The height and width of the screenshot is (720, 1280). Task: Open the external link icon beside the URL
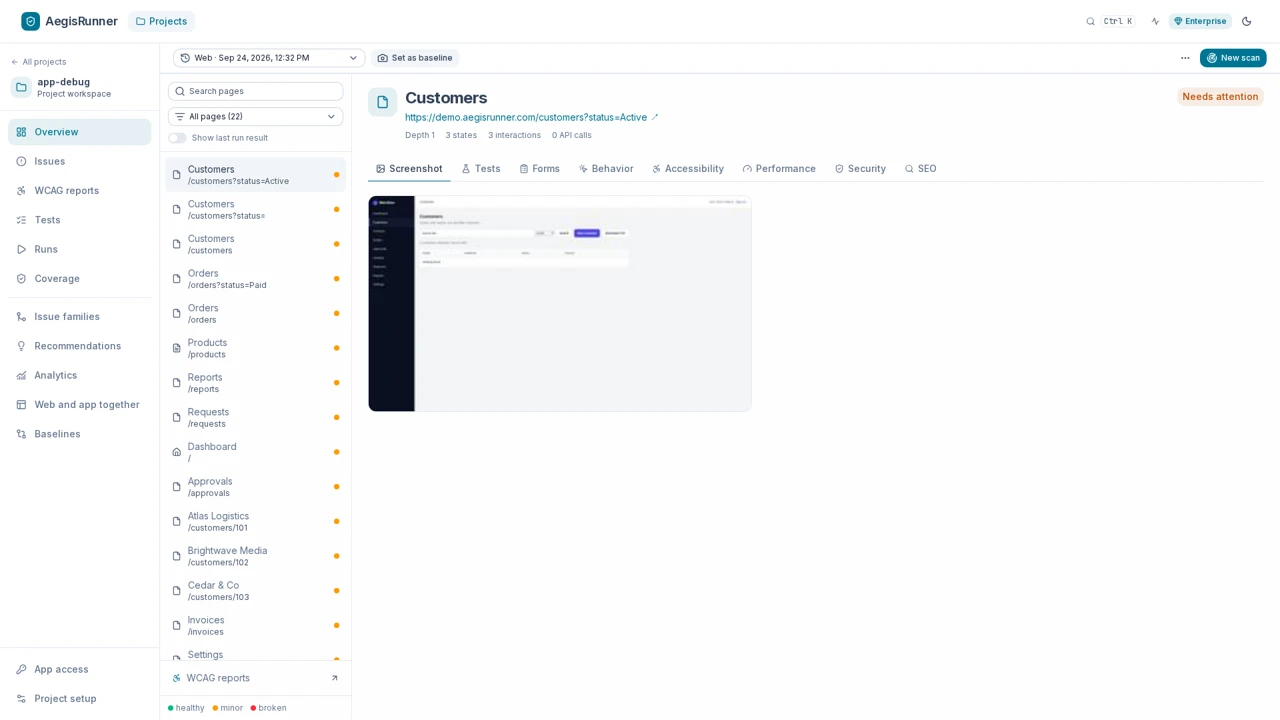655,117
